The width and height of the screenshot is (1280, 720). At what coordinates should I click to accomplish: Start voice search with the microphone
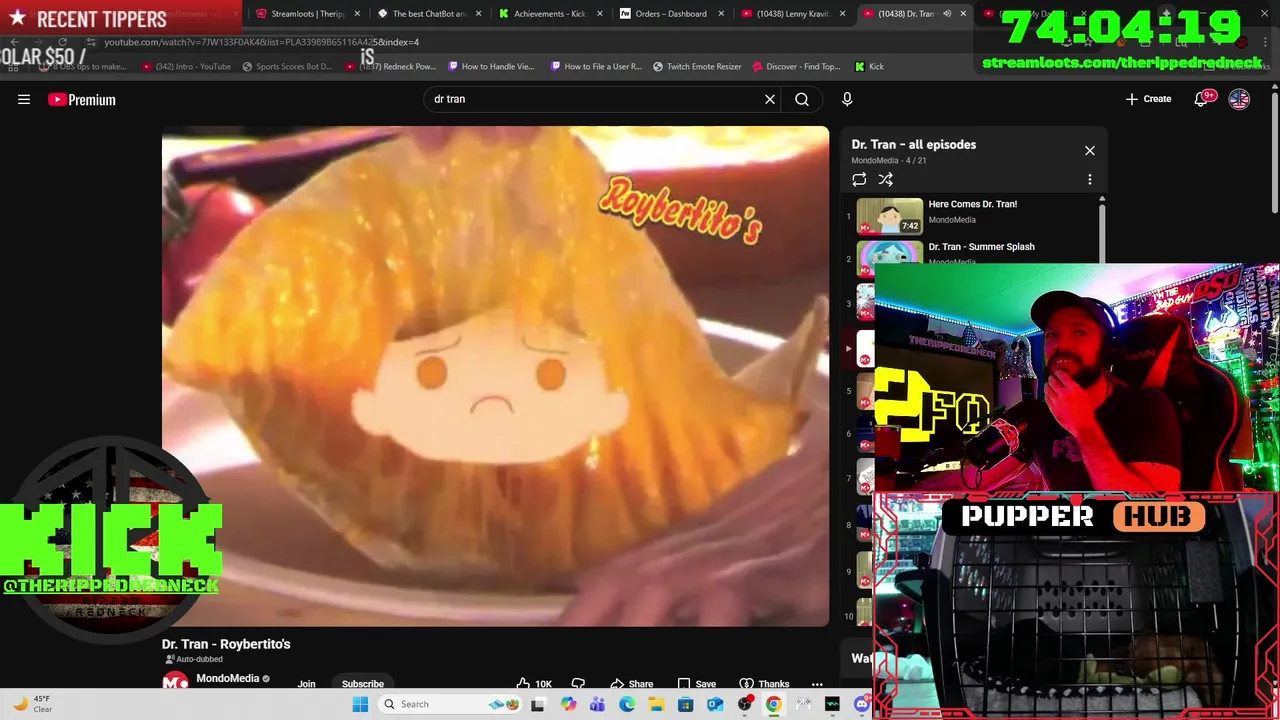coord(847,99)
